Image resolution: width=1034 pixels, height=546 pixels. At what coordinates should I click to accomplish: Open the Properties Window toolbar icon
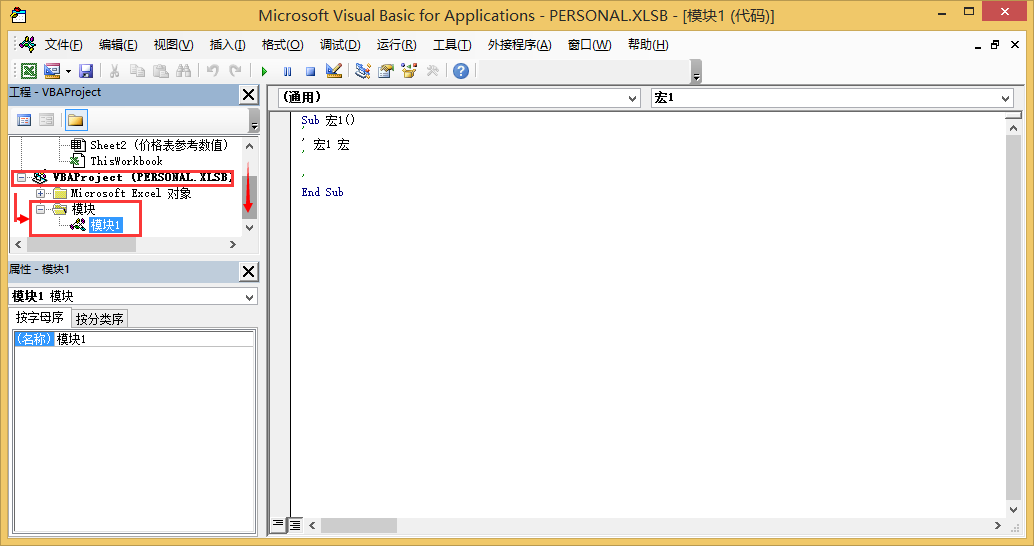click(x=386, y=71)
